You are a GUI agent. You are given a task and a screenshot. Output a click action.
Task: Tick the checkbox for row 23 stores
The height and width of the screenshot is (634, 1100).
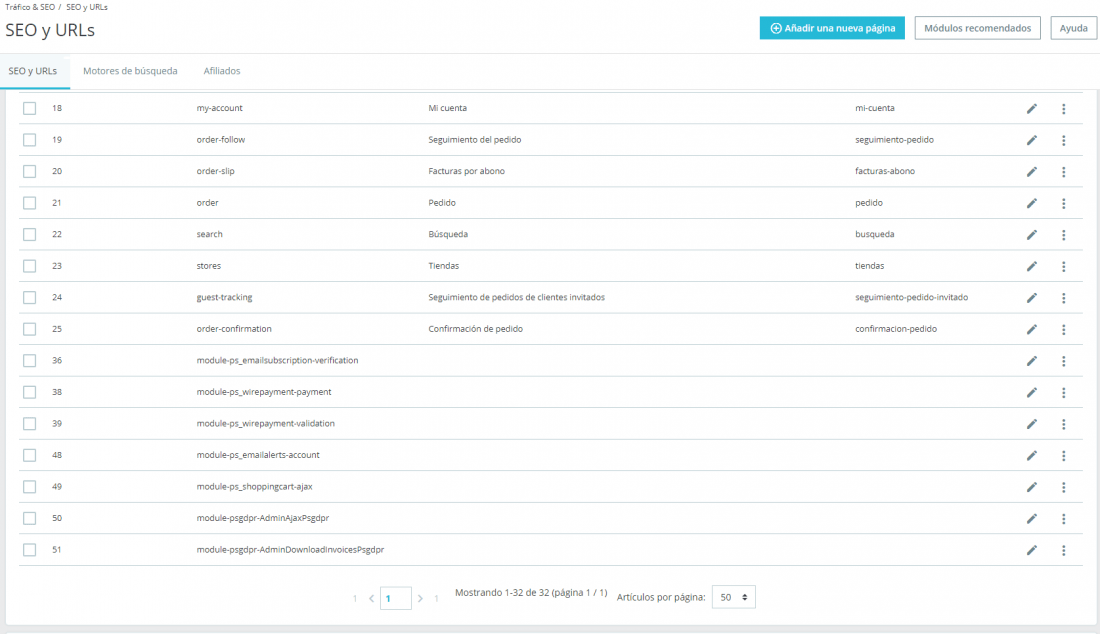coord(29,266)
